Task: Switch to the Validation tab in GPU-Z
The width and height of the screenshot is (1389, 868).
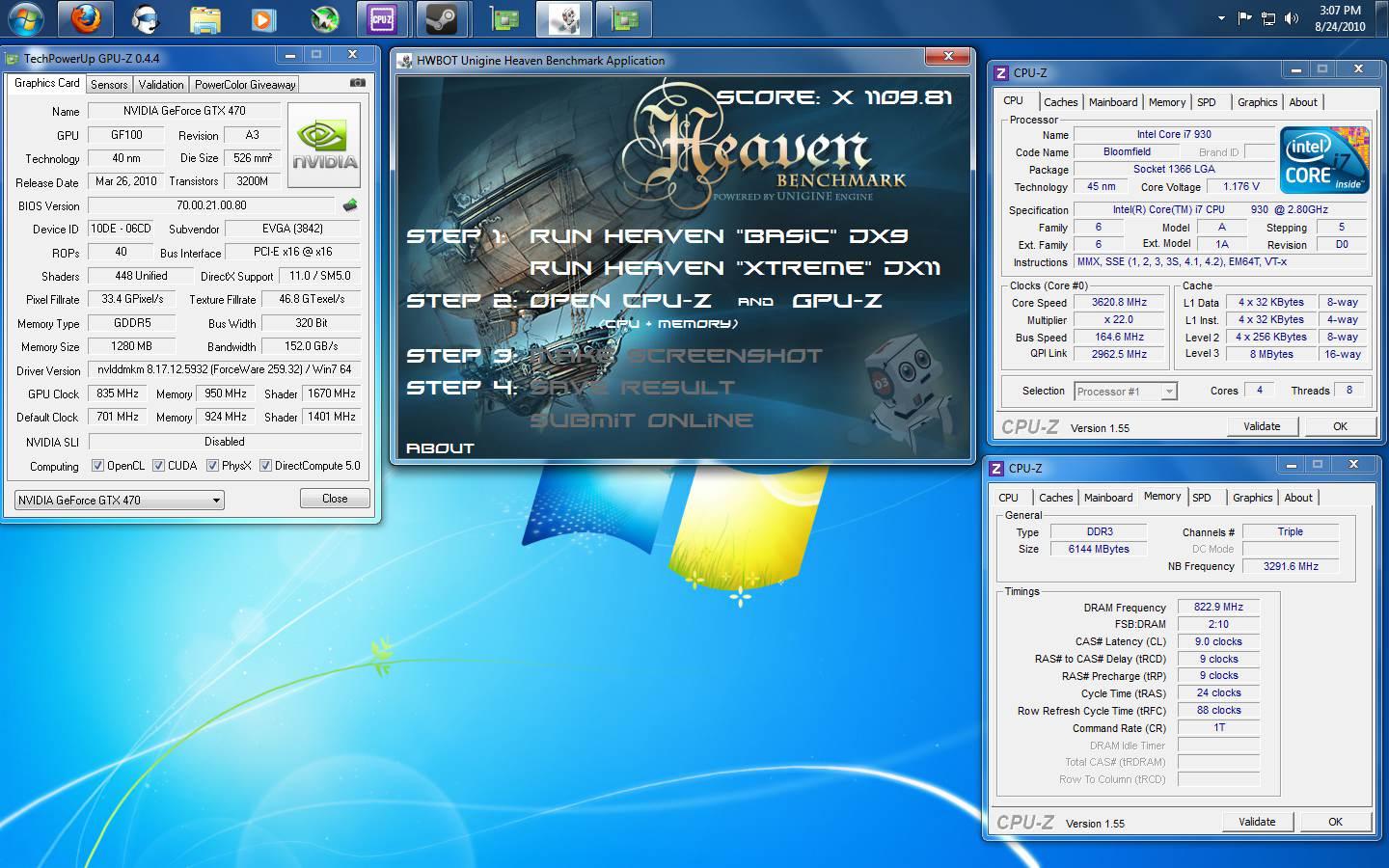Action: pyautogui.click(x=160, y=85)
